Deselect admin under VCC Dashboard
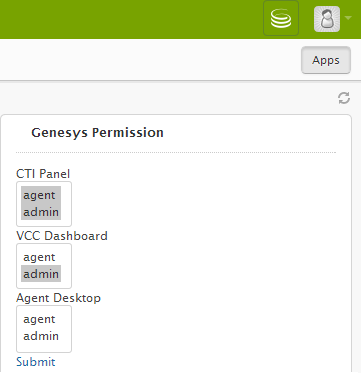361x373 pixels. pos(41,274)
